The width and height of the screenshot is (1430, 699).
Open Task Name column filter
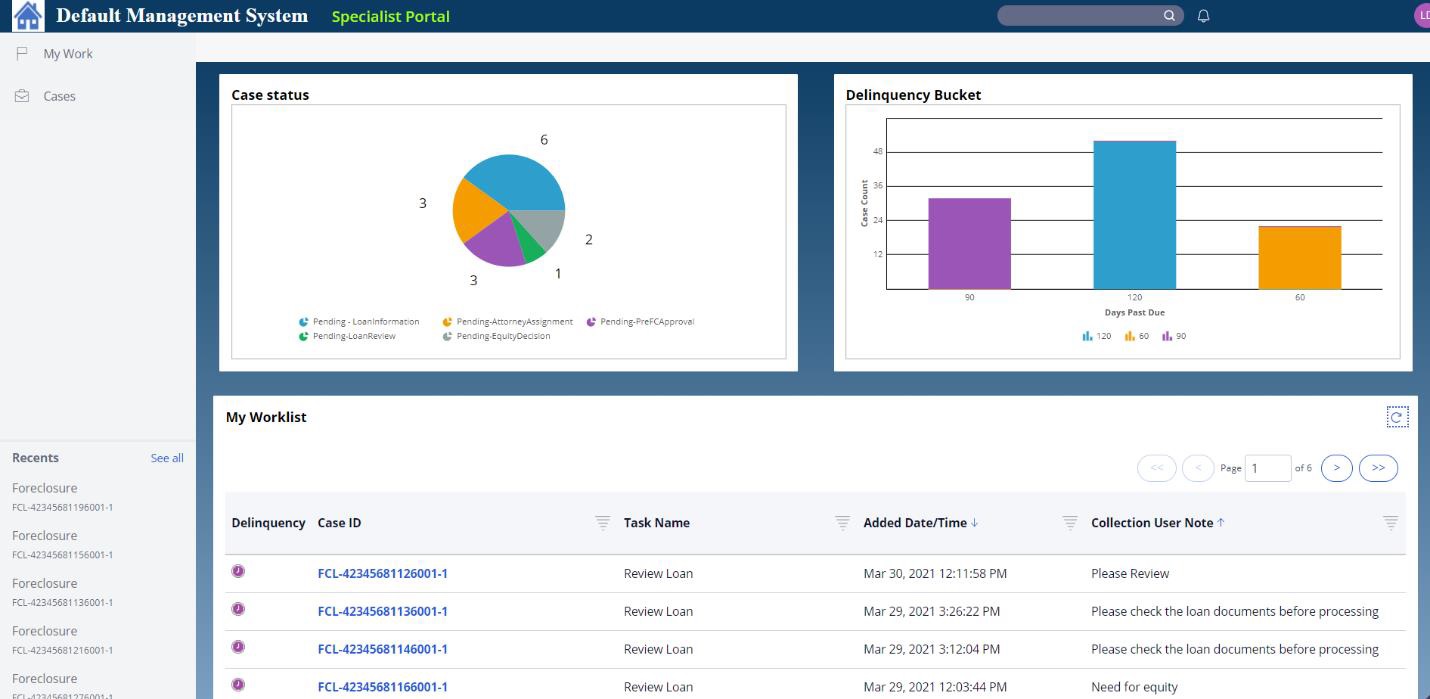(x=843, y=522)
